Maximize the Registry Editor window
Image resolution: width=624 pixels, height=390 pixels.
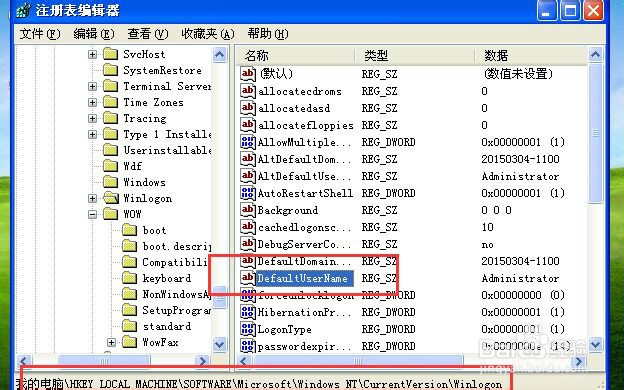[570, 10]
